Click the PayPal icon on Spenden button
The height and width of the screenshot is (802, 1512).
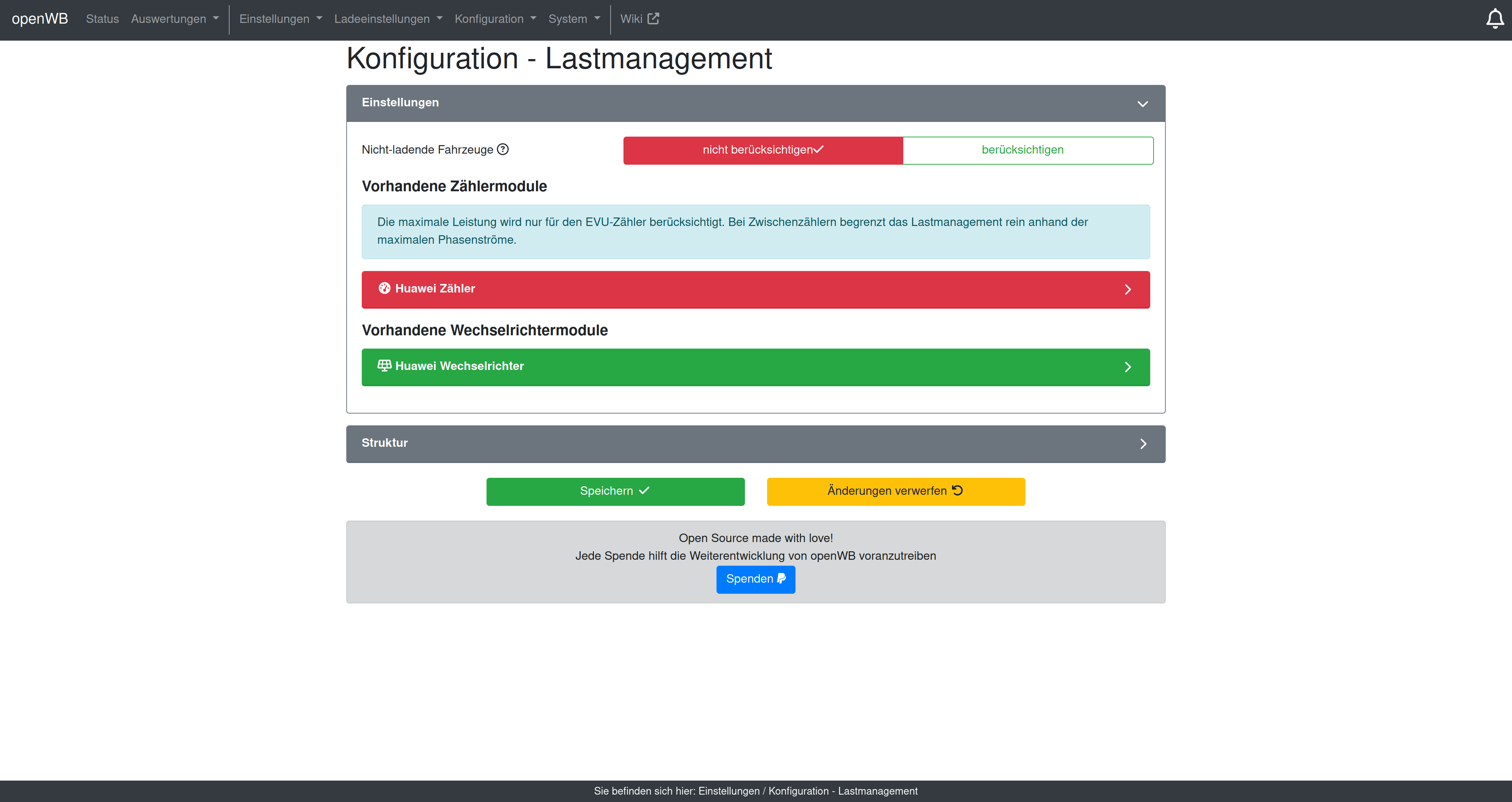pos(782,579)
